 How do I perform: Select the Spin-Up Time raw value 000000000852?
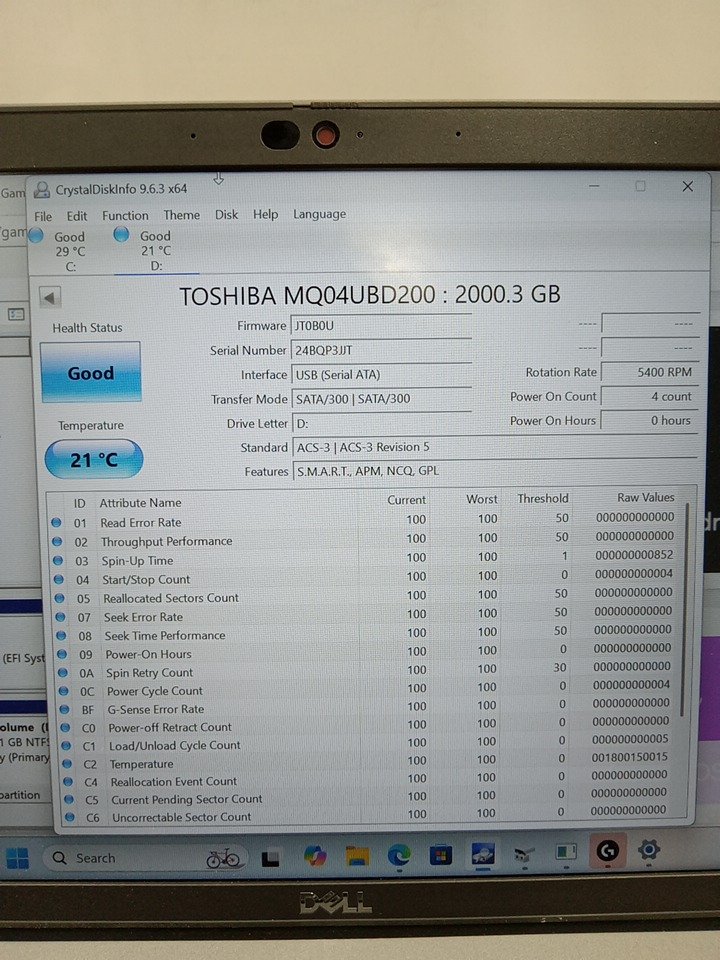coord(634,555)
